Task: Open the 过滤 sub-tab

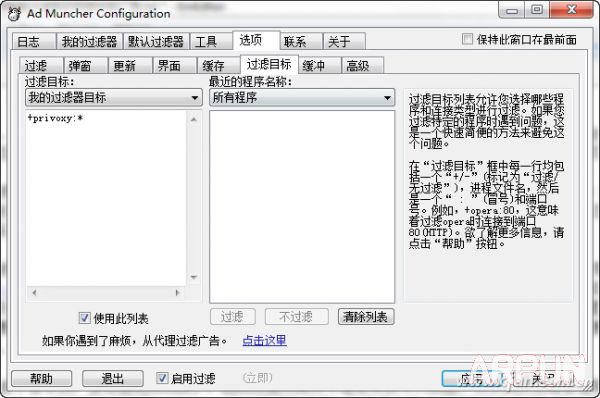Action: (x=41, y=65)
